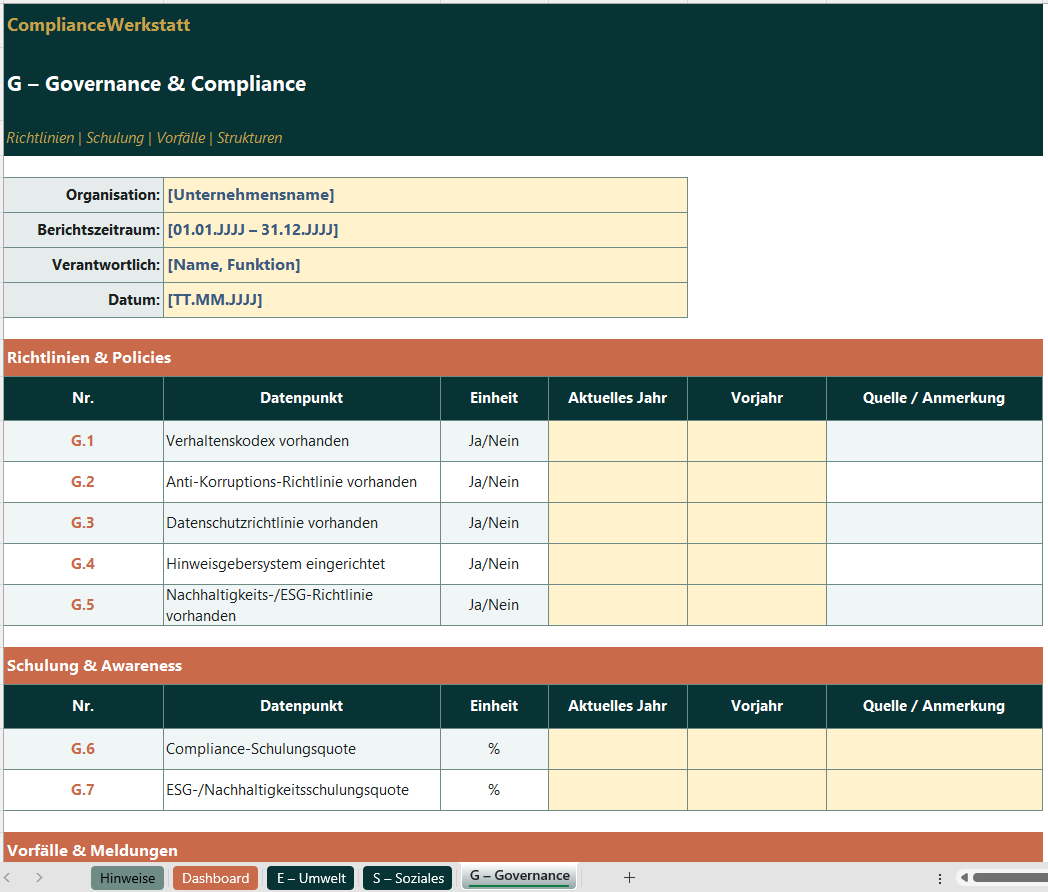
Task: Open the Hinweise sheet tab
Action: (x=127, y=878)
